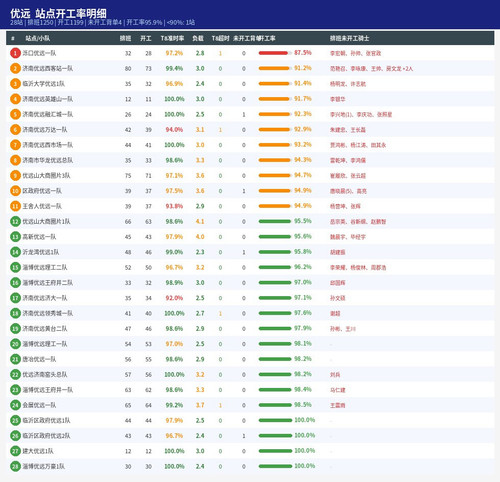Image resolution: width=500 pixels, height=482 pixels.
Task: Open station 建大优选1队
Action: [x=38, y=451]
